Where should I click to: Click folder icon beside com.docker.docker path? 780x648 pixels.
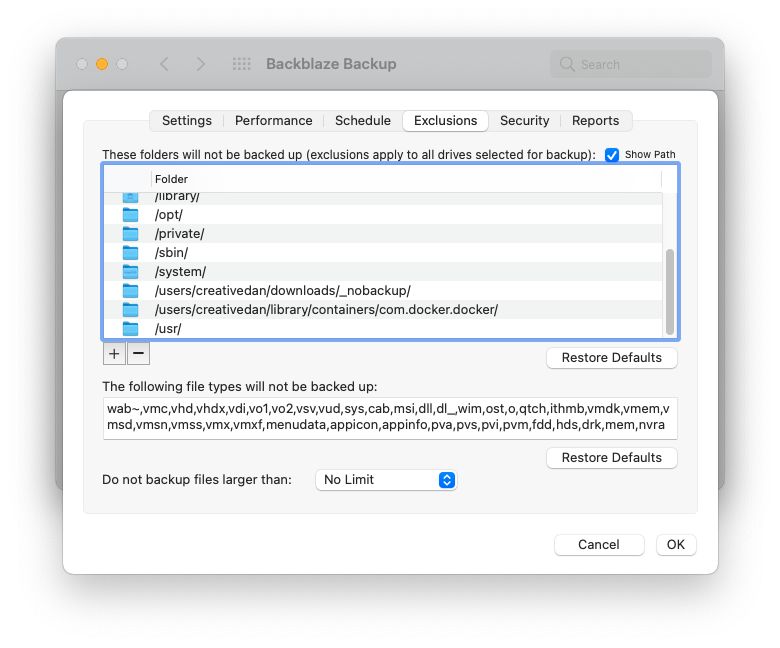coord(130,309)
